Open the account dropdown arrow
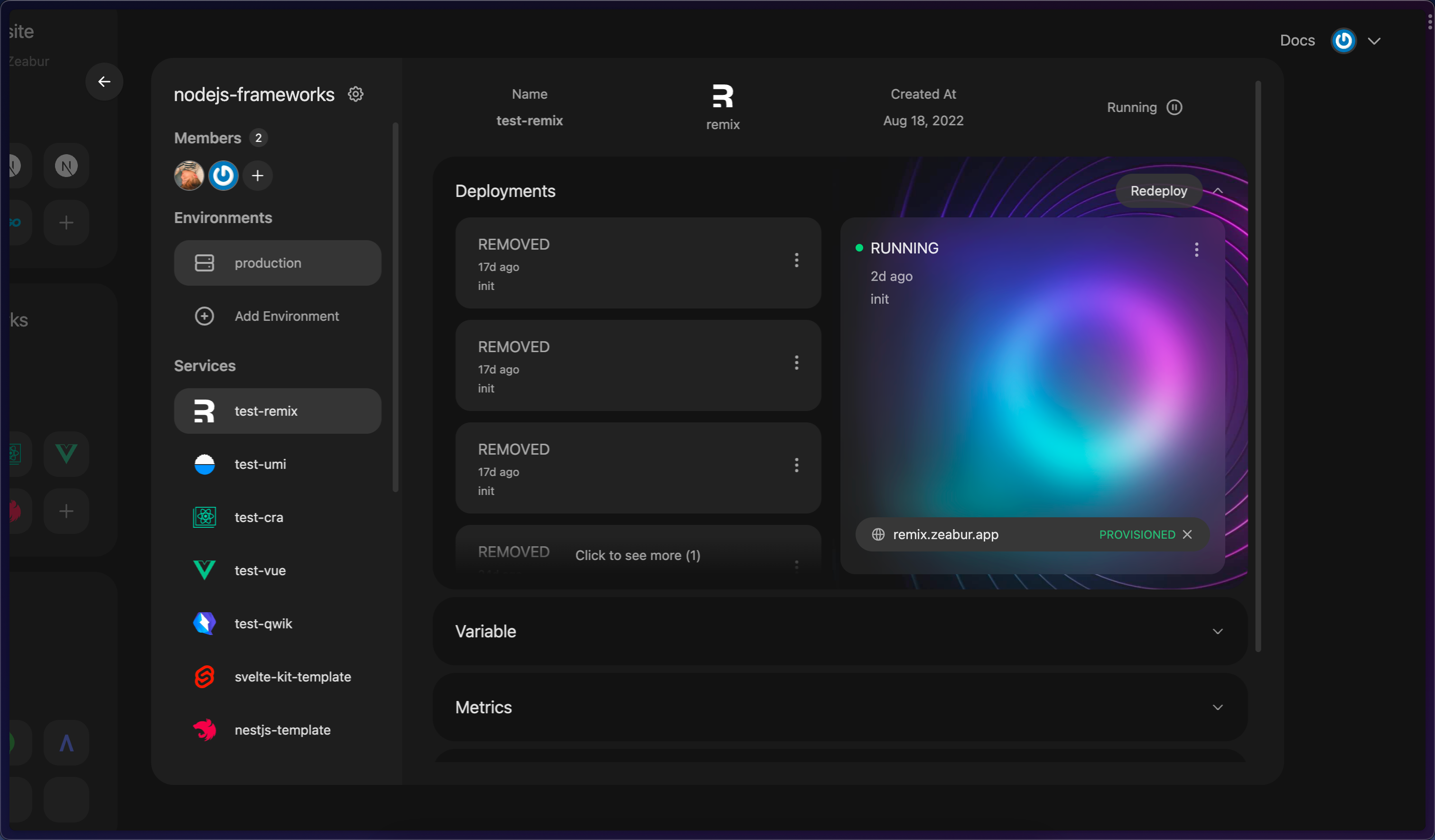This screenshot has width=1435, height=840. [1374, 41]
